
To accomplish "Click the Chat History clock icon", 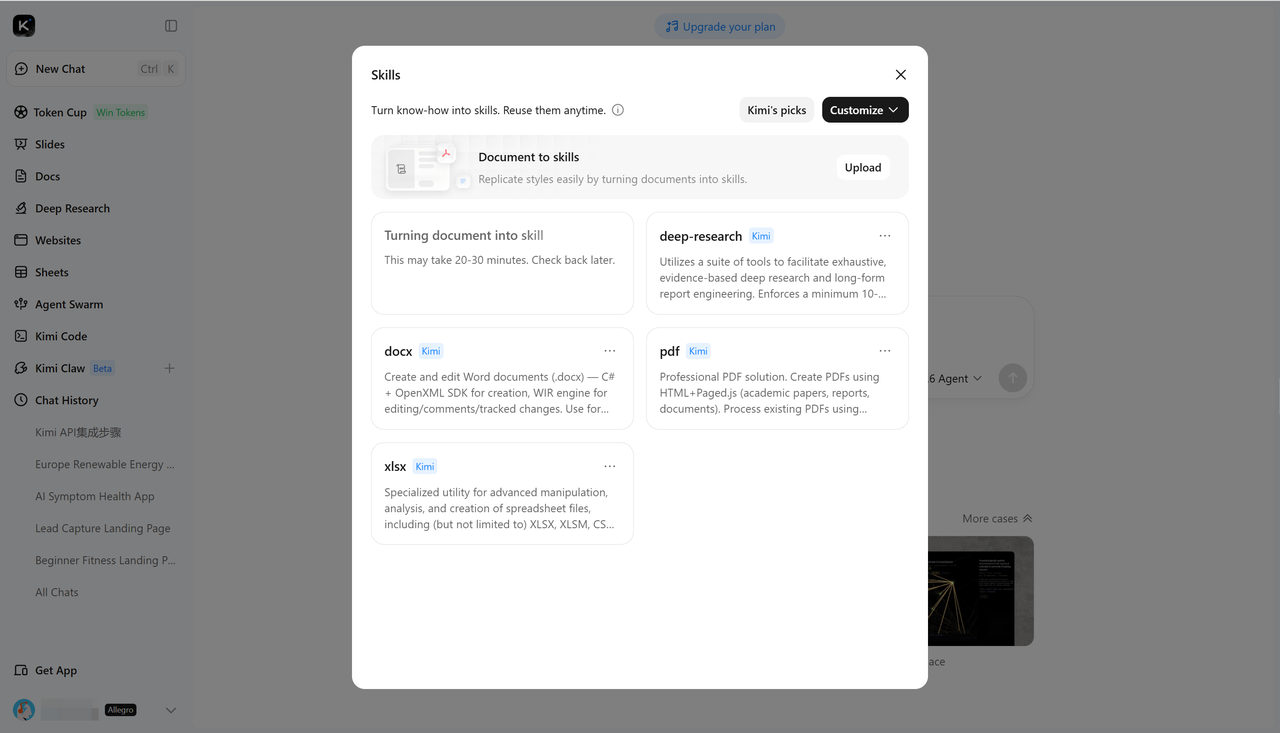I will (21, 400).
